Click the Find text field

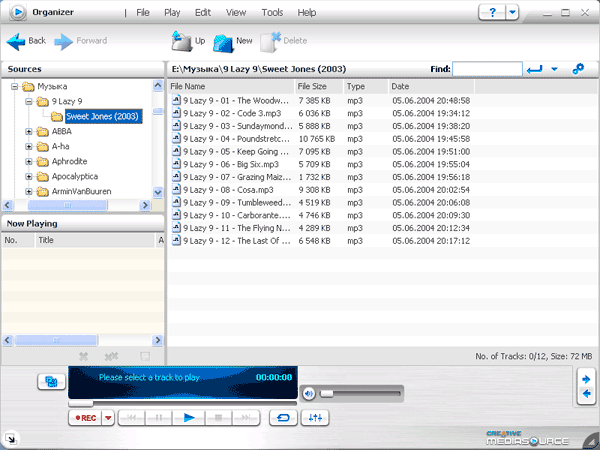pos(487,69)
